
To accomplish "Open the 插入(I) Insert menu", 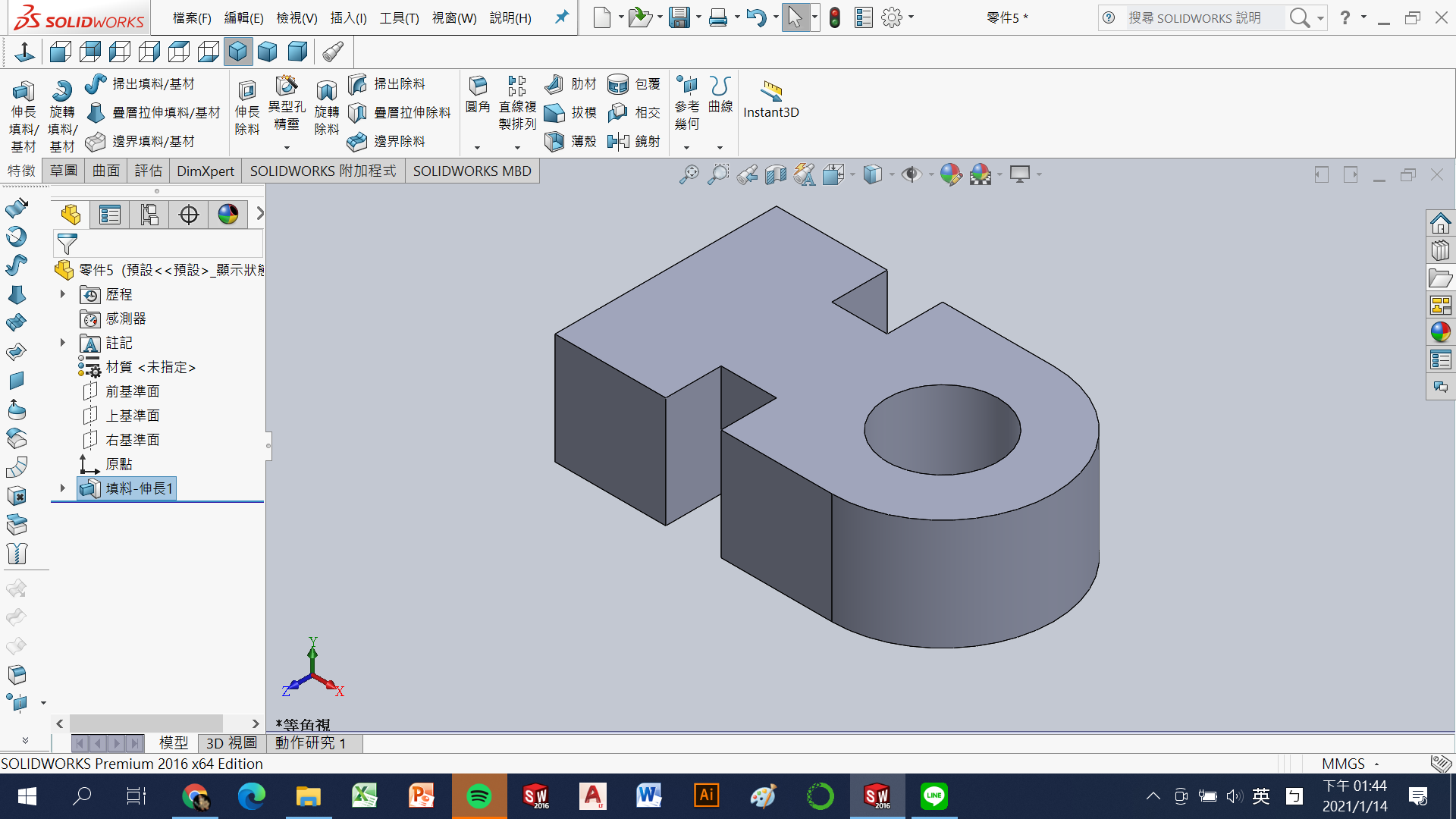I will [348, 17].
